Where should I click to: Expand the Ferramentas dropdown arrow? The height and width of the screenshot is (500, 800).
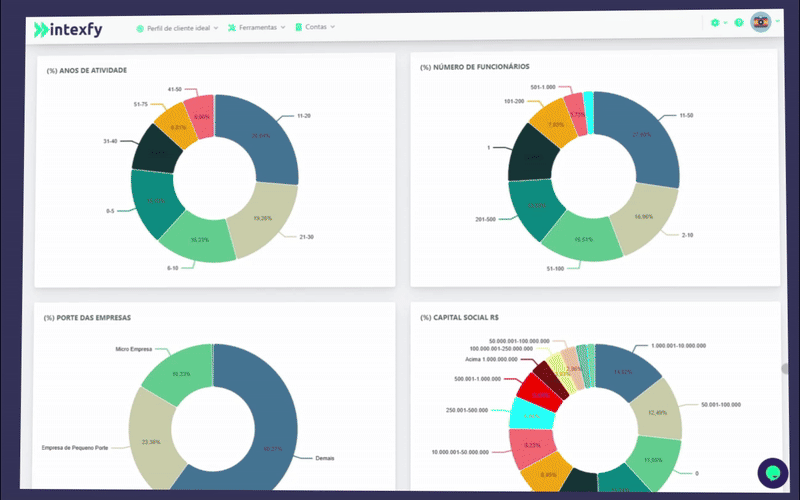tap(283, 27)
